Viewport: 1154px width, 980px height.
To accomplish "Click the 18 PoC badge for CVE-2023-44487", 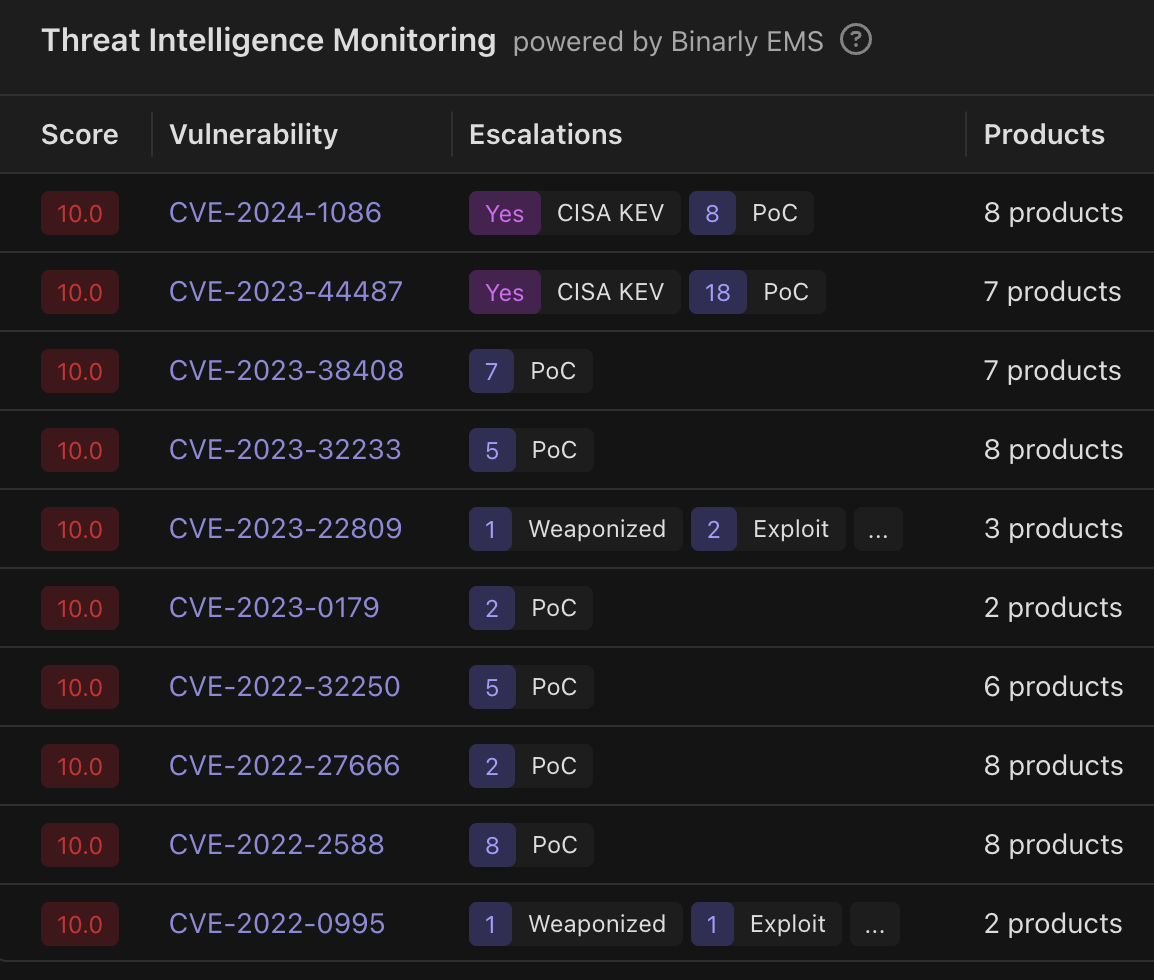I will pos(756,292).
